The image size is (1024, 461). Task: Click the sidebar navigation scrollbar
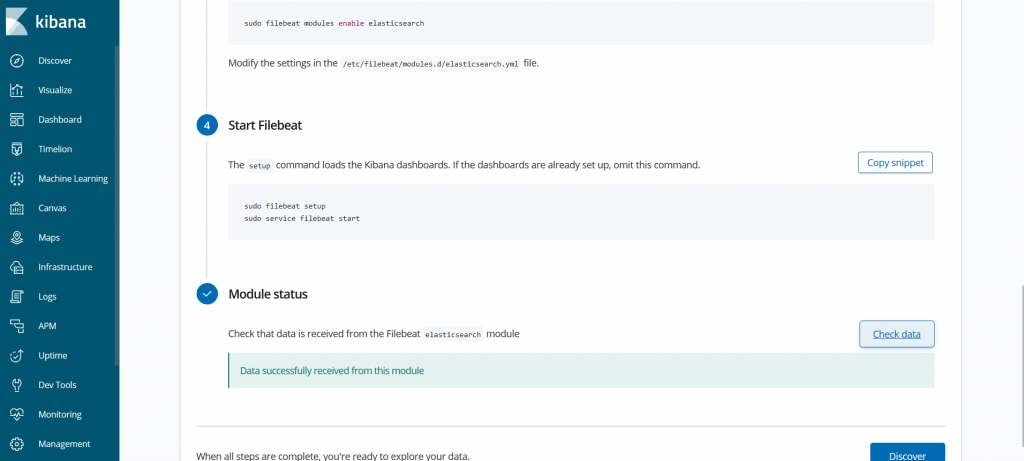[x=117, y=206]
